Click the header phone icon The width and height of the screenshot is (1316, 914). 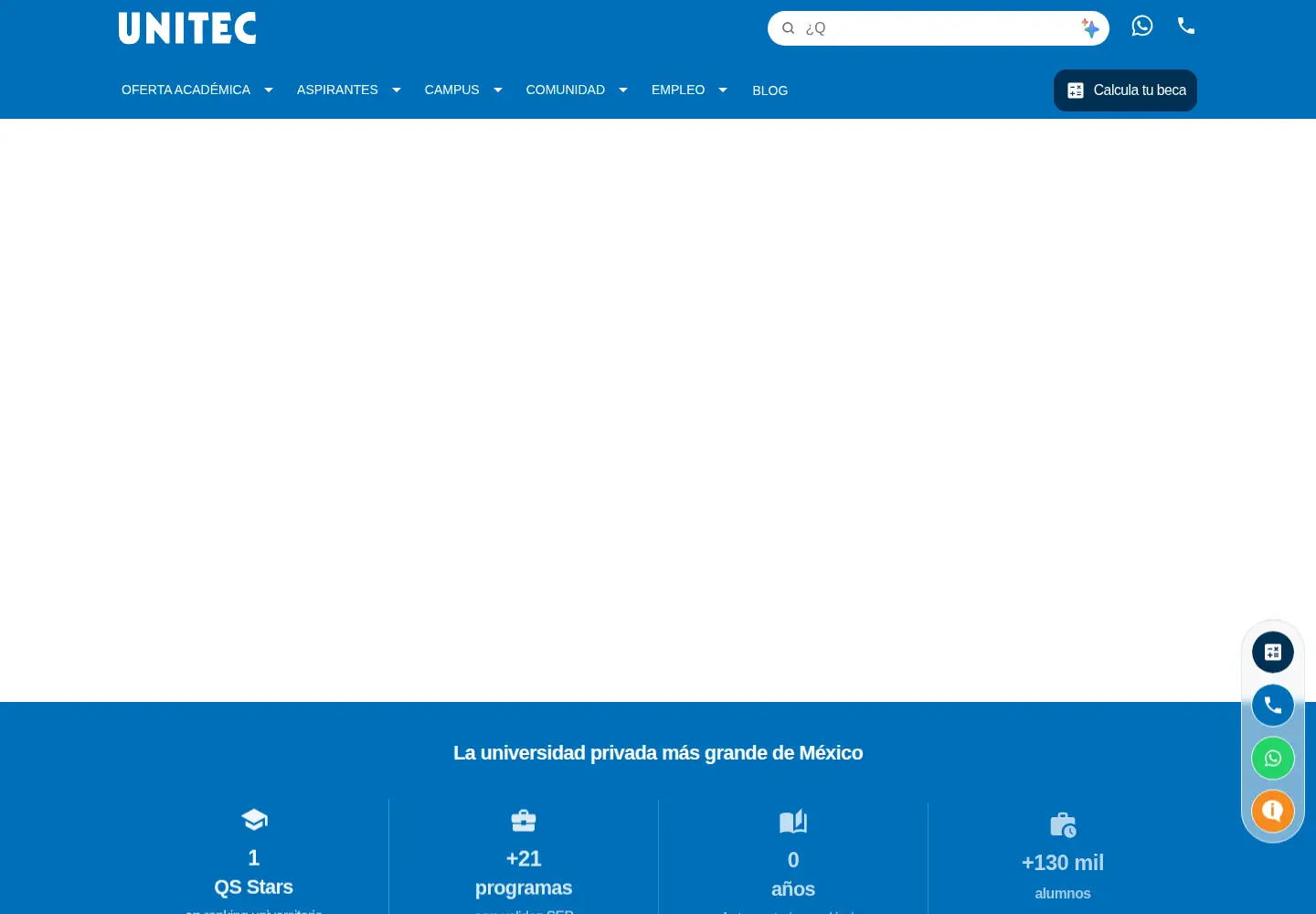pyautogui.click(x=1186, y=26)
